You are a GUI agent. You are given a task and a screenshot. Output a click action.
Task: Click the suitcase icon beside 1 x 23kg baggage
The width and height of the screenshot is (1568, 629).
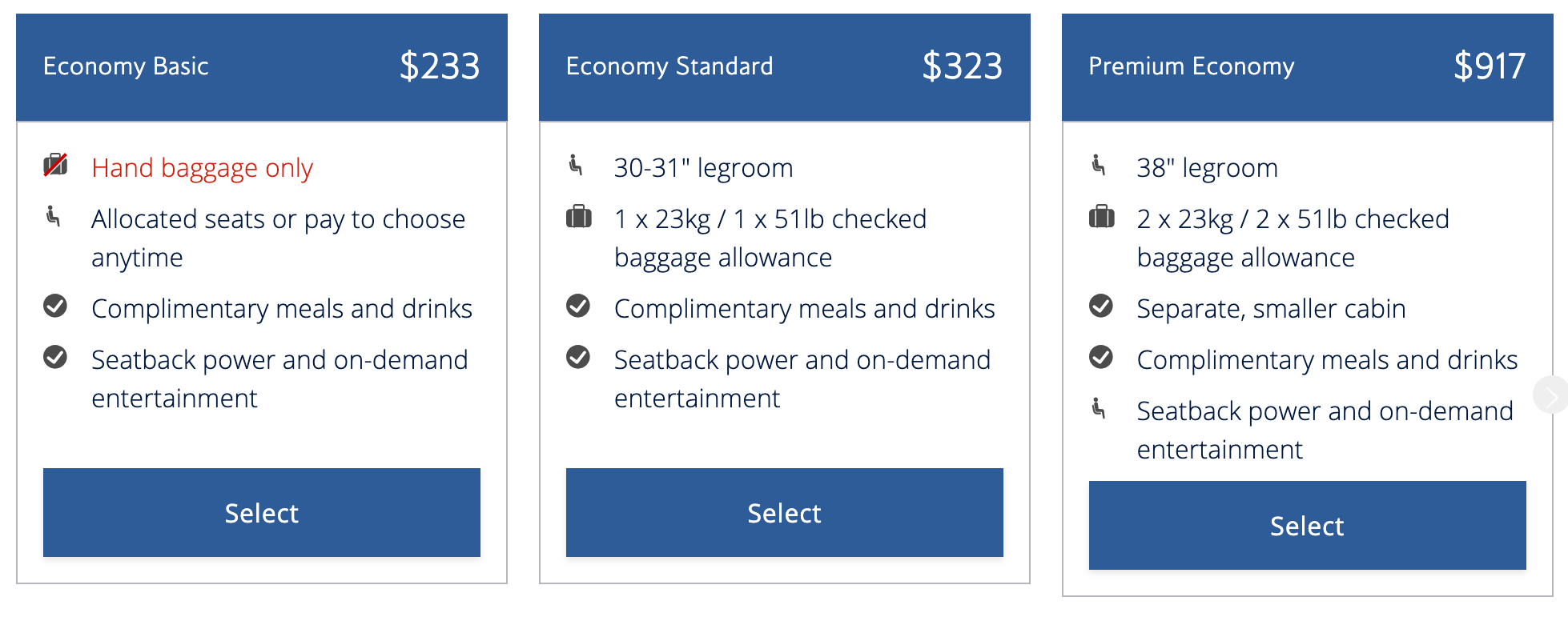pos(578,217)
